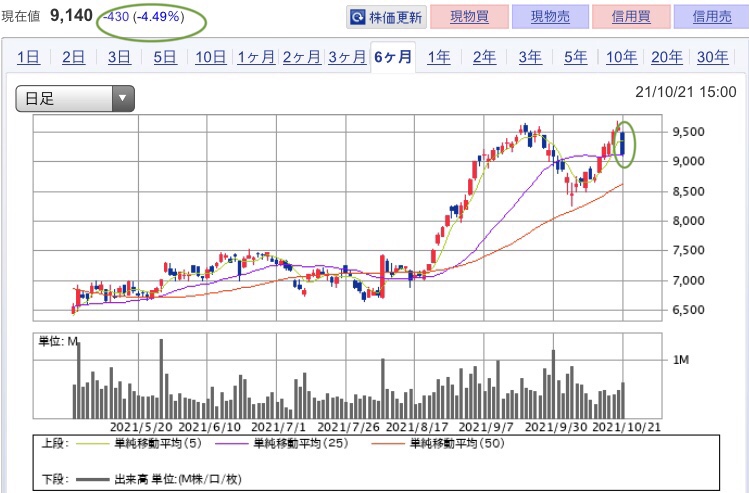Image resolution: width=749 pixels, height=493 pixels.
Task: Click the price change -430 (-4.49%)
Action: (x=143, y=17)
